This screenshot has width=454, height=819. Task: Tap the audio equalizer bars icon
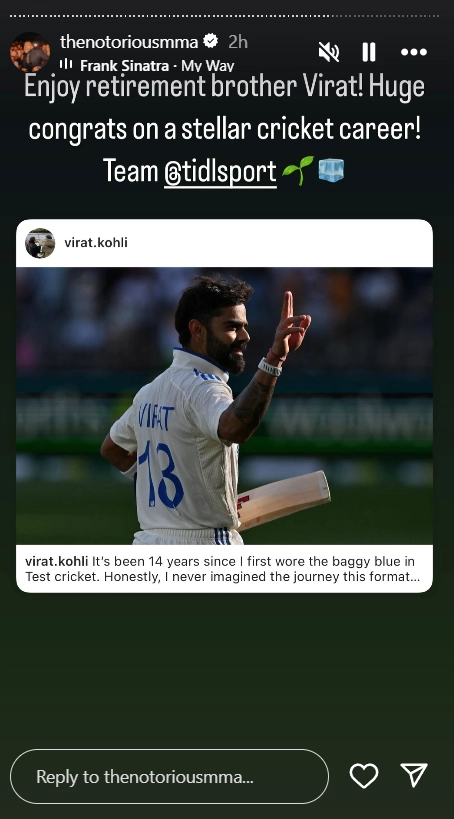point(66,64)
